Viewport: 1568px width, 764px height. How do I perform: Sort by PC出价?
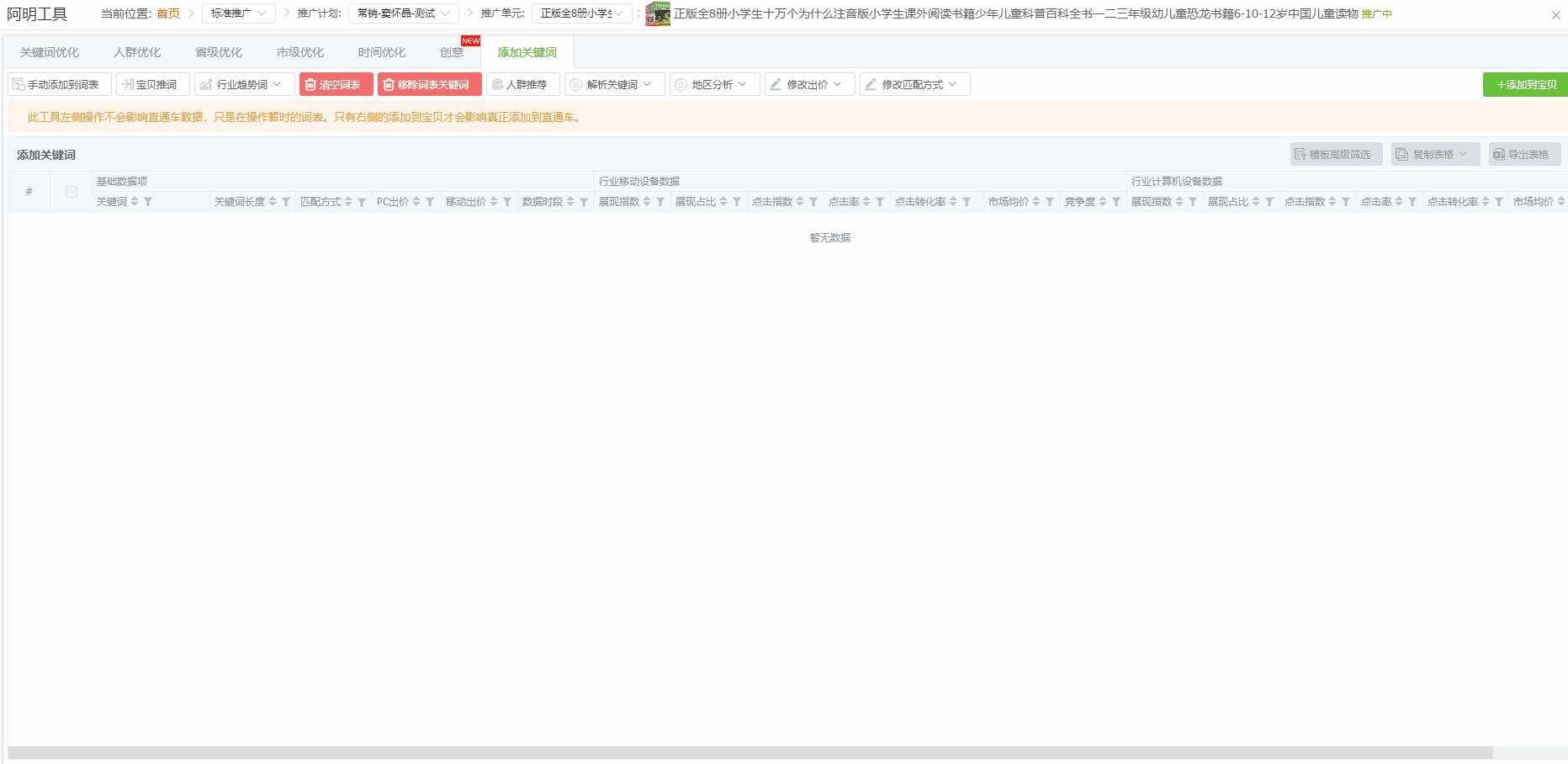coord(416,202)
